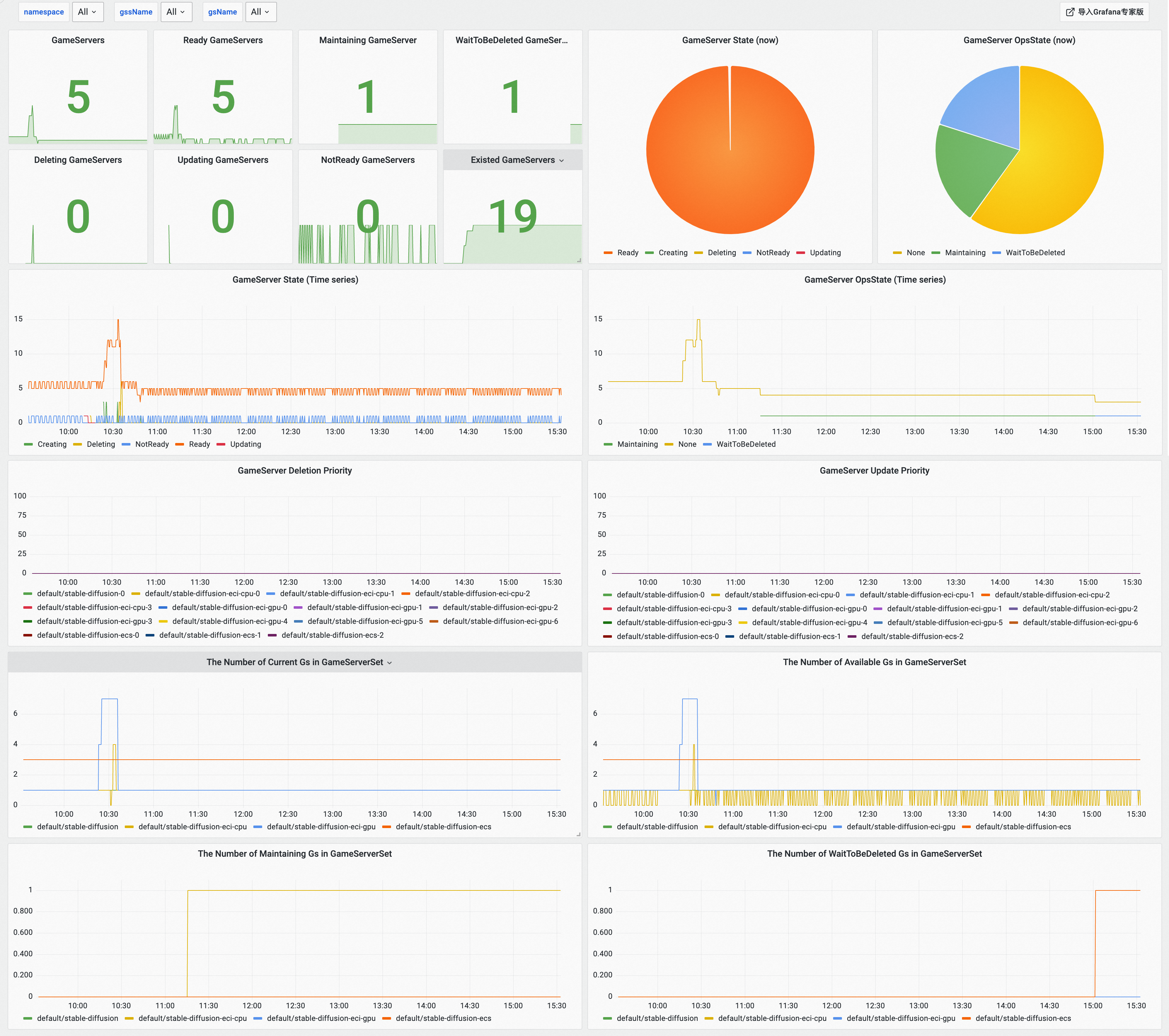Click the Maintaining color swatch in OpsState time series legend
The image size is (1169, 1036).
click(608, 444)
